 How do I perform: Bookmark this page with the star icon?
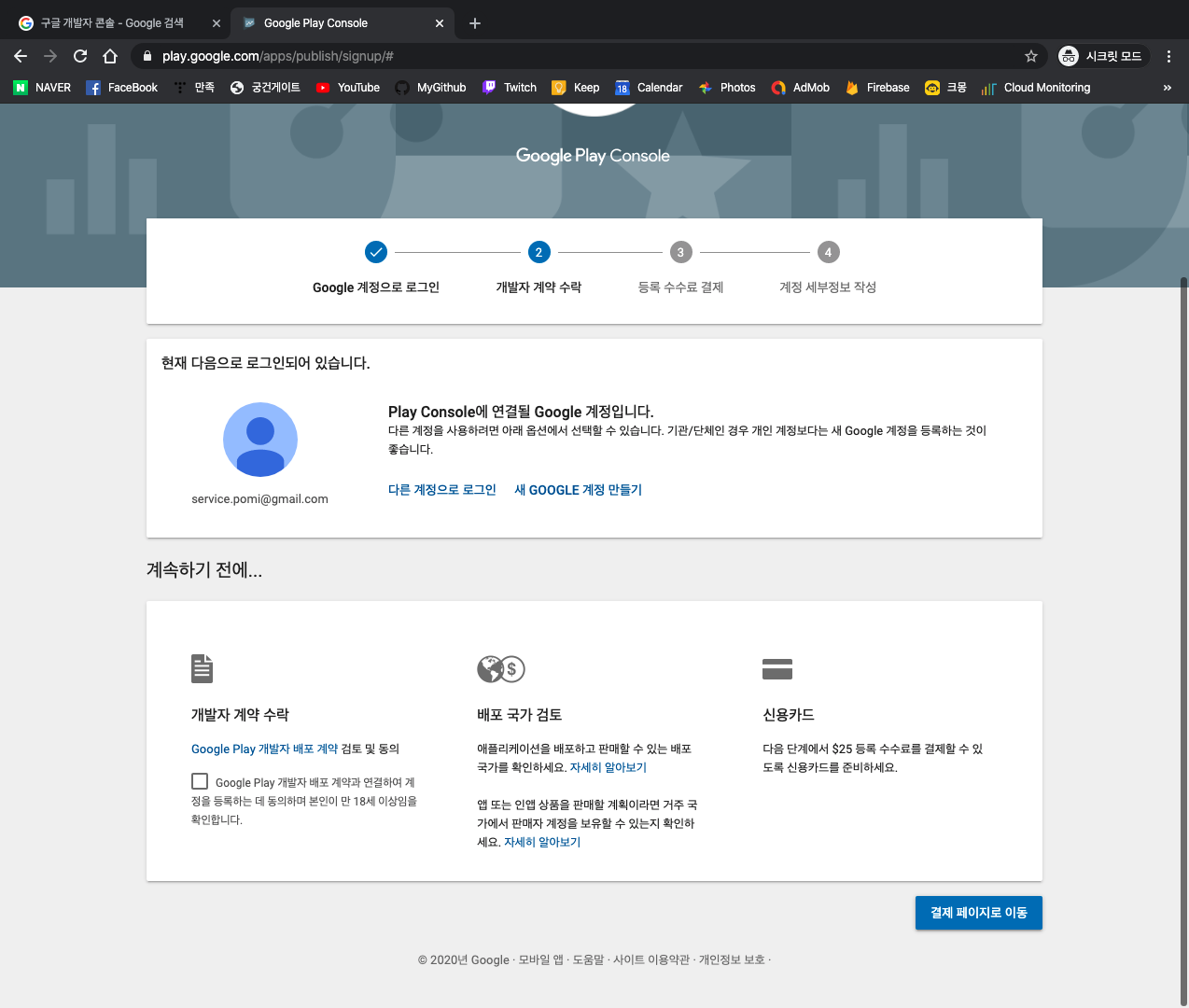pyautogui.click(x=1031, y=56)
